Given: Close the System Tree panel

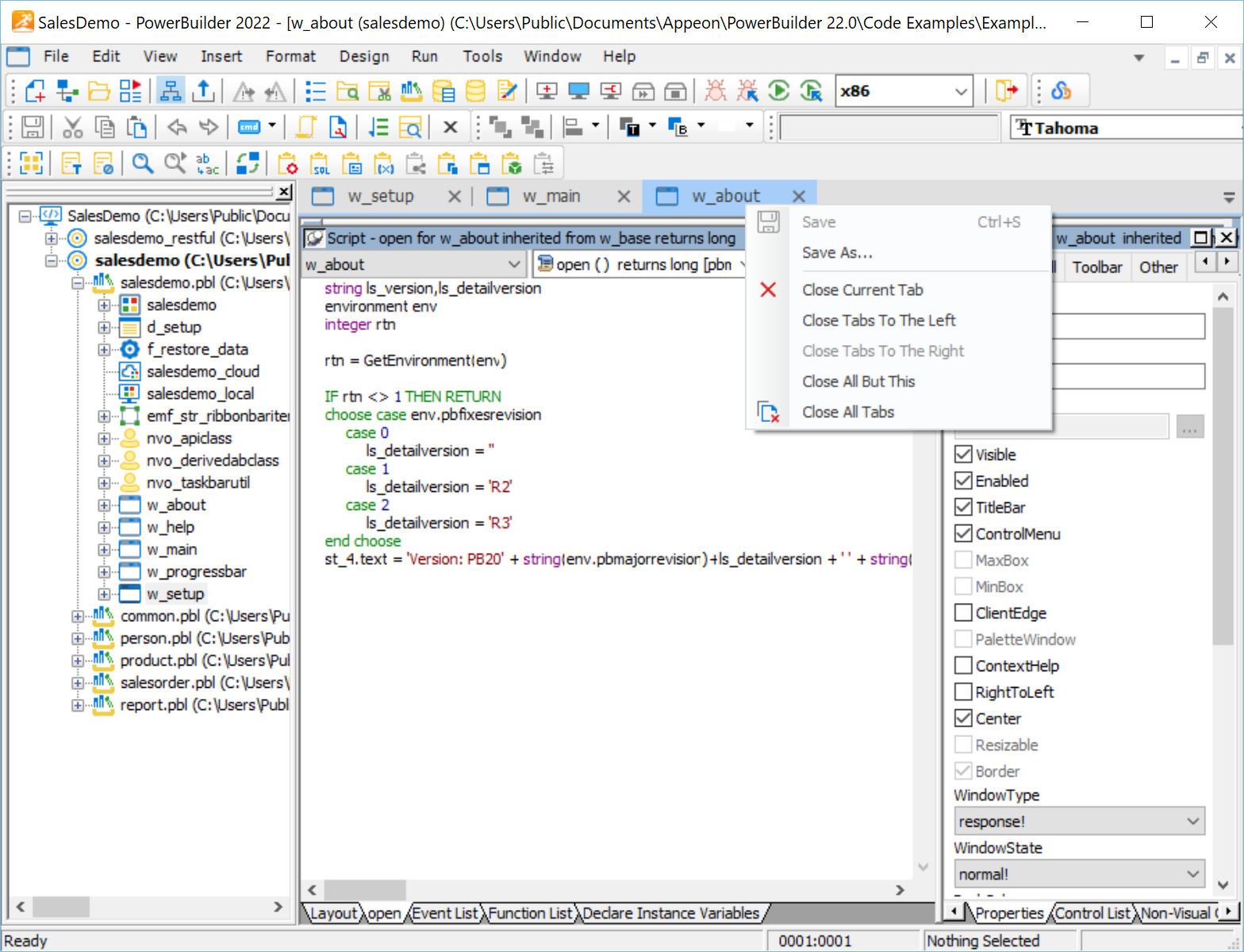Looking at the screenshot, I should 284,191.
